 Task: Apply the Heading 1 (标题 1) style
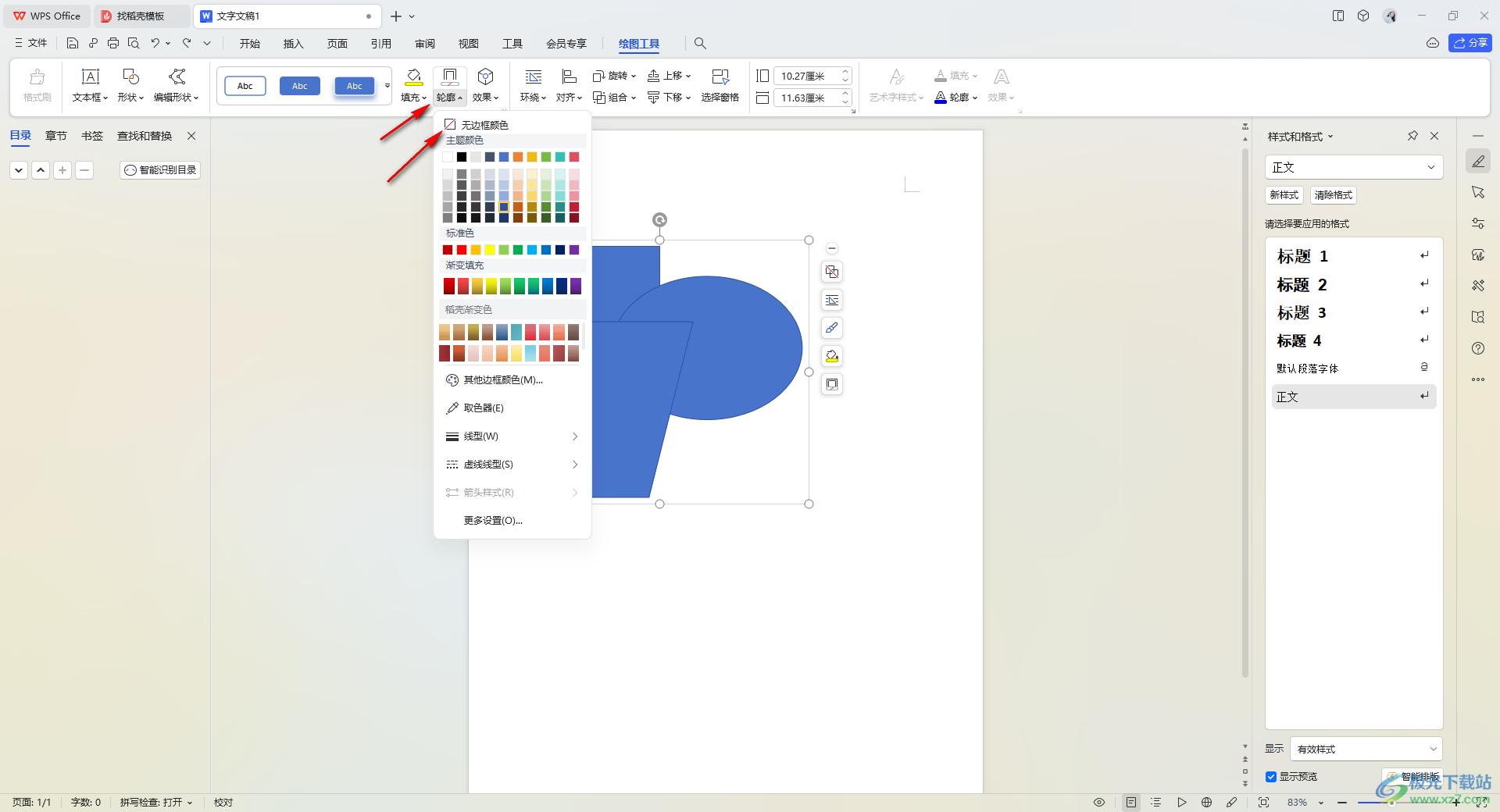[x=1354, y=256]
